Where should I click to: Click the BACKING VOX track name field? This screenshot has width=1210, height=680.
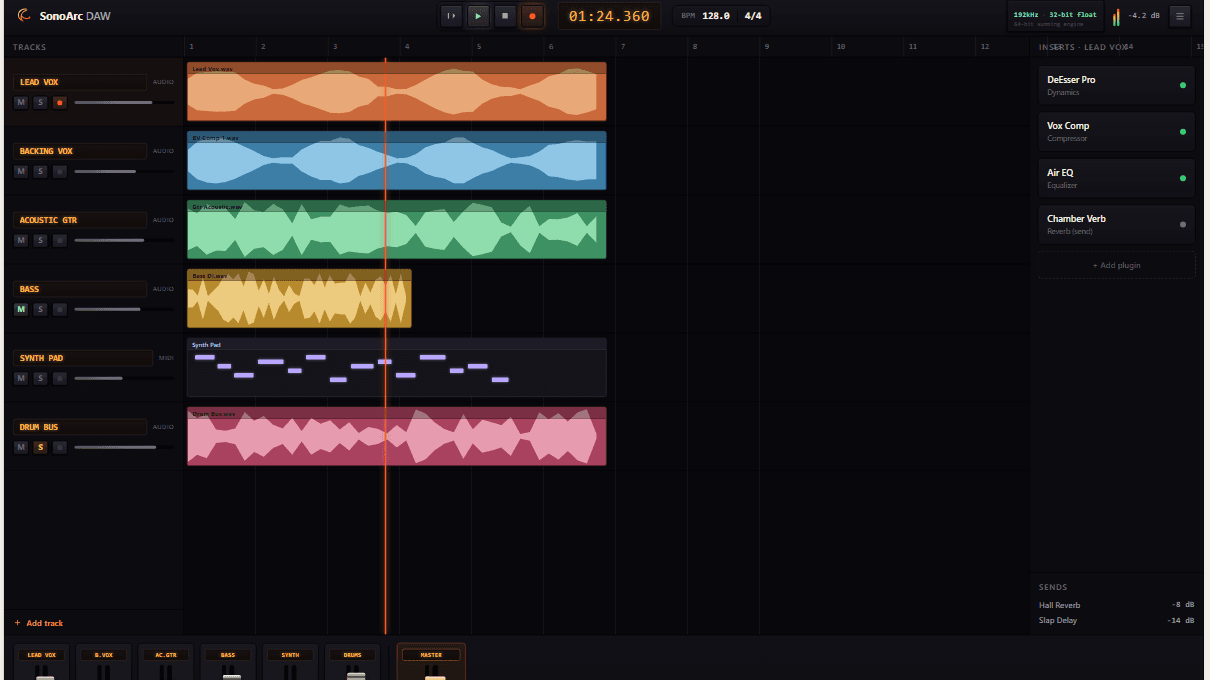click(80, 151)
